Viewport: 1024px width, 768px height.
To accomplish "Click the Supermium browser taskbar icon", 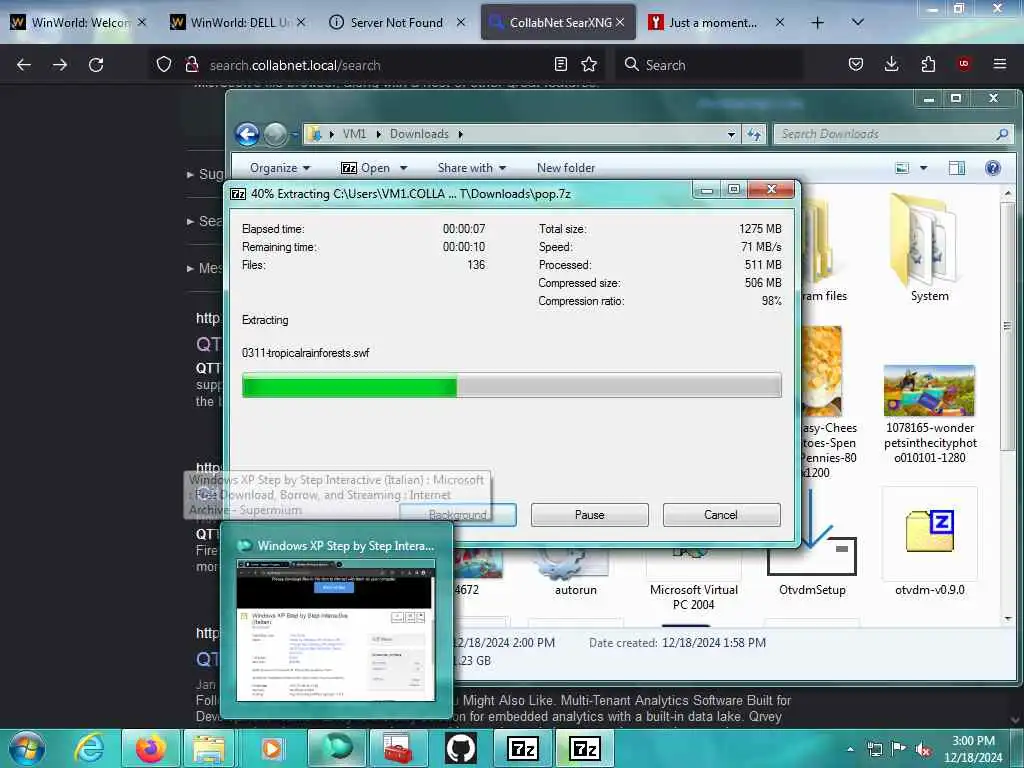I will (336, 748).
